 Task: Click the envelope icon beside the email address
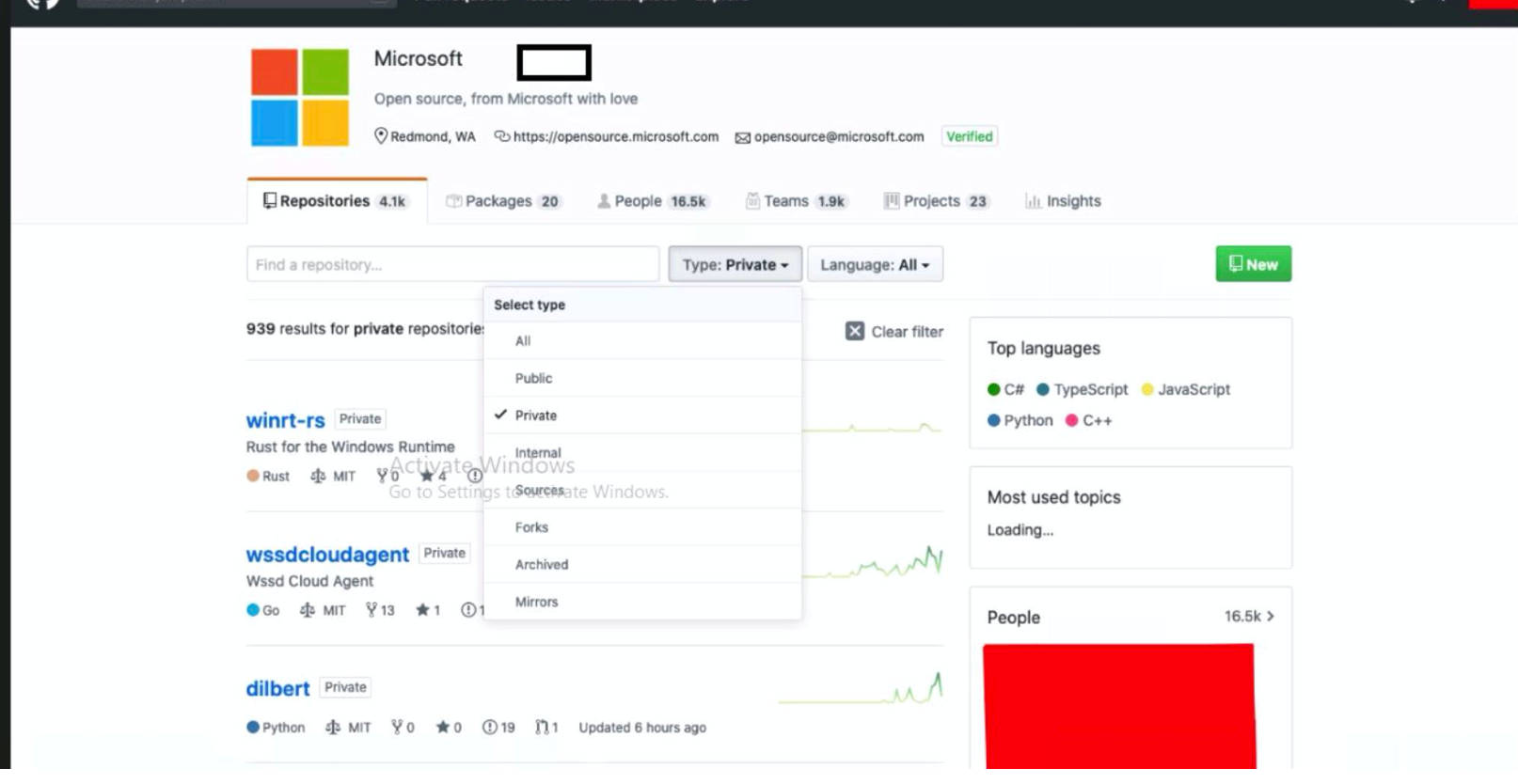click(x=743, y=137)
